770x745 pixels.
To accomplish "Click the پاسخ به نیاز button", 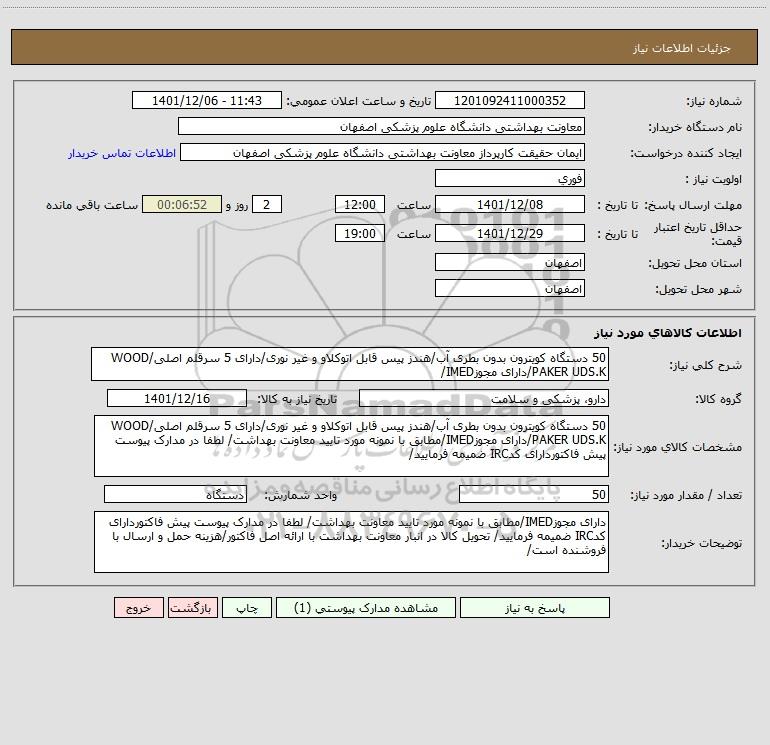I will coord(535,607).
